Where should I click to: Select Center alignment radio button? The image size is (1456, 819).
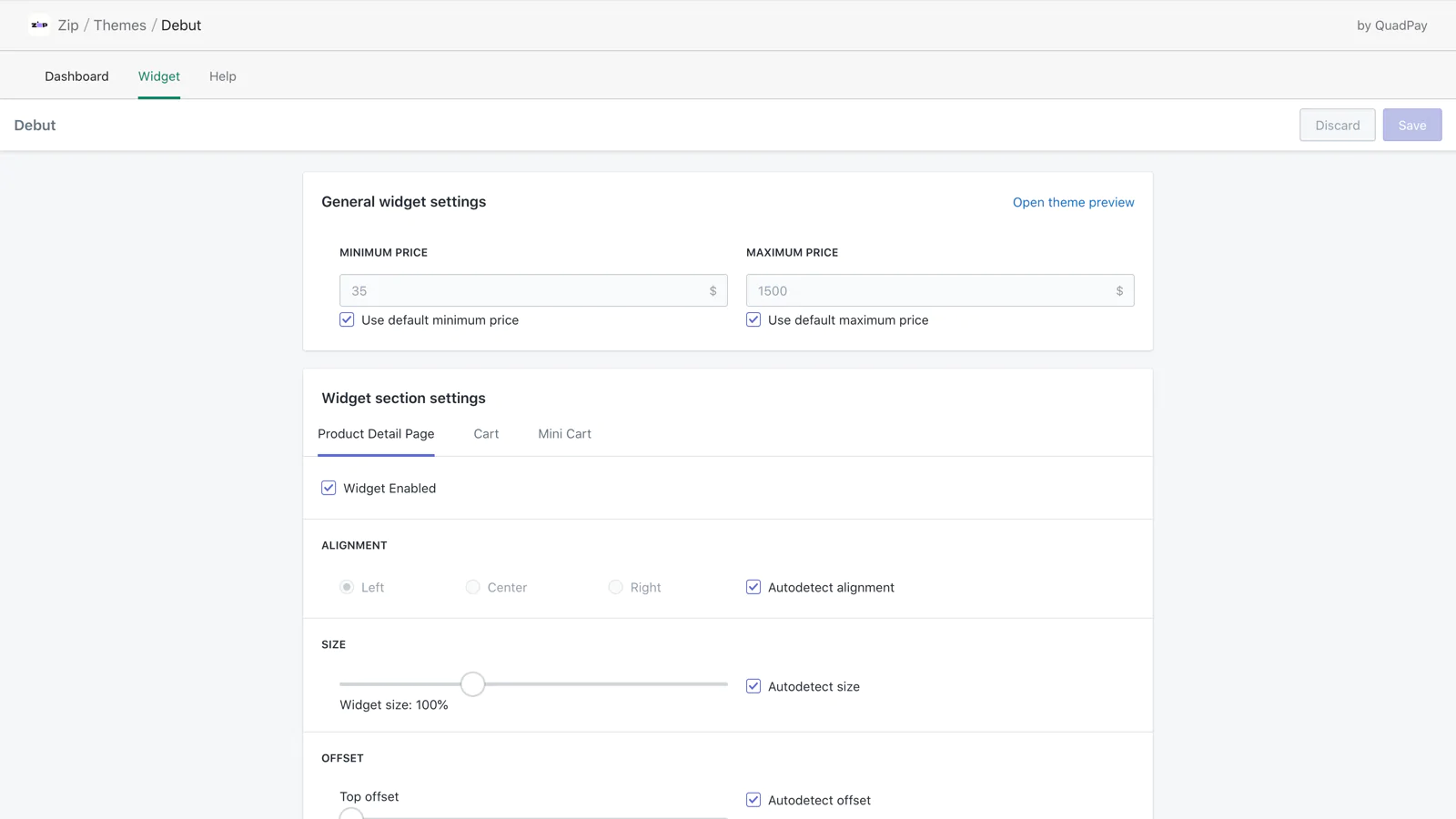473,587
